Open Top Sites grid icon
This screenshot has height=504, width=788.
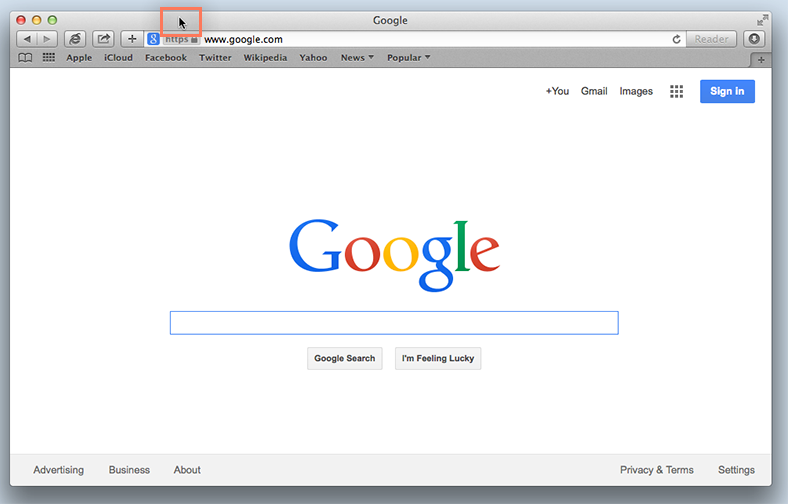[x=49, y=57]
